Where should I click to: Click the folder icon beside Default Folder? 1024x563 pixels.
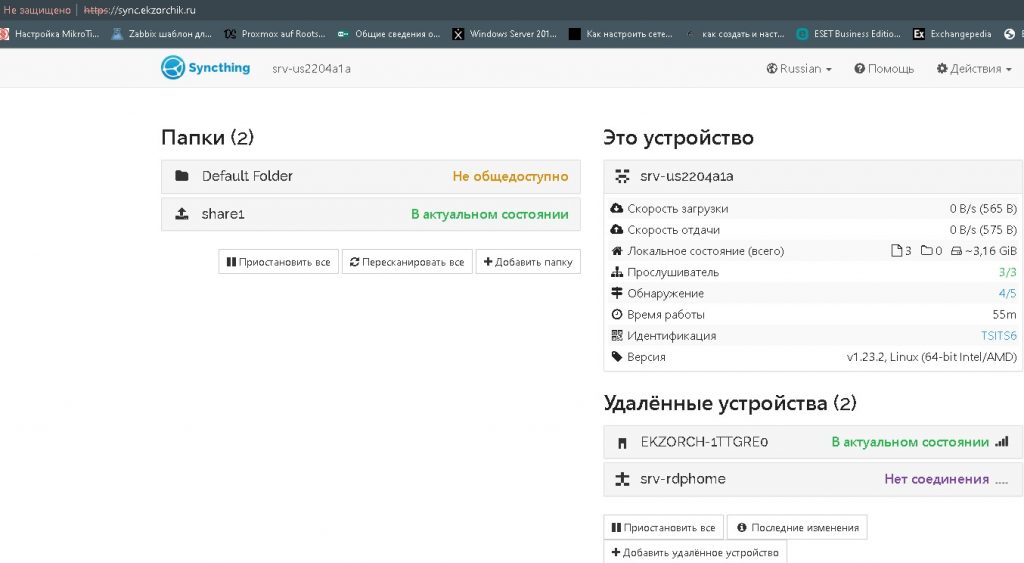pyautogui.click(x=182, y=176)
